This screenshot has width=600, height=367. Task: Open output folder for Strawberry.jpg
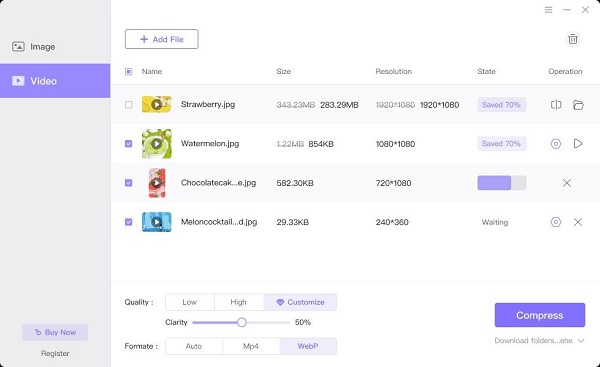pyautogui.click(x=578, y=105)
